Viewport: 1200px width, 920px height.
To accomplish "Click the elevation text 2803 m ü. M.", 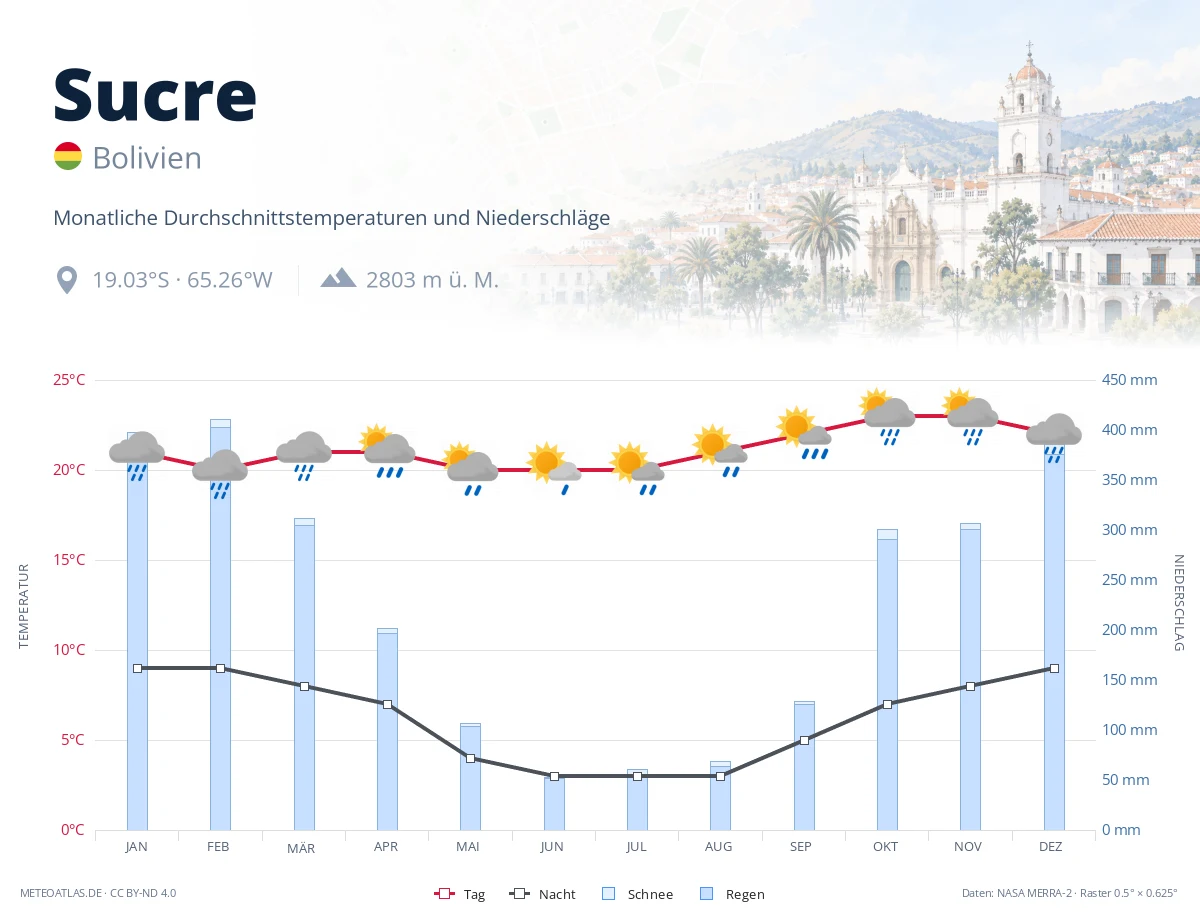I will click(x=432, y=280).
